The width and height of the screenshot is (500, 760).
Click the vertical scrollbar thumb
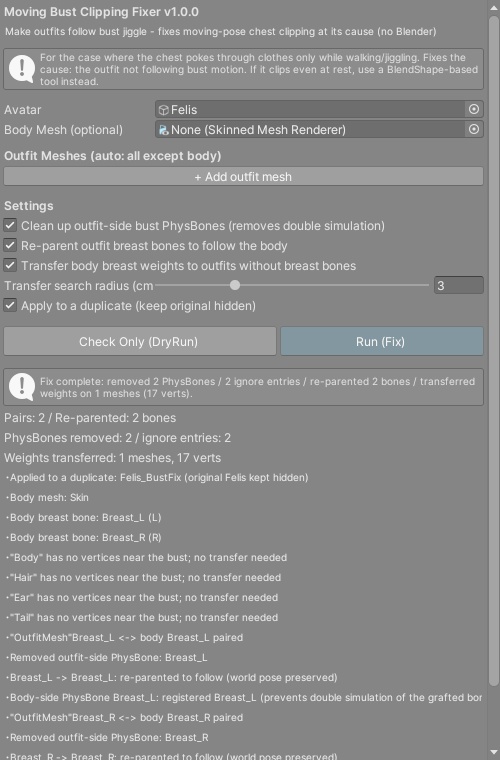pyautogui.click(x=494, y=351)
